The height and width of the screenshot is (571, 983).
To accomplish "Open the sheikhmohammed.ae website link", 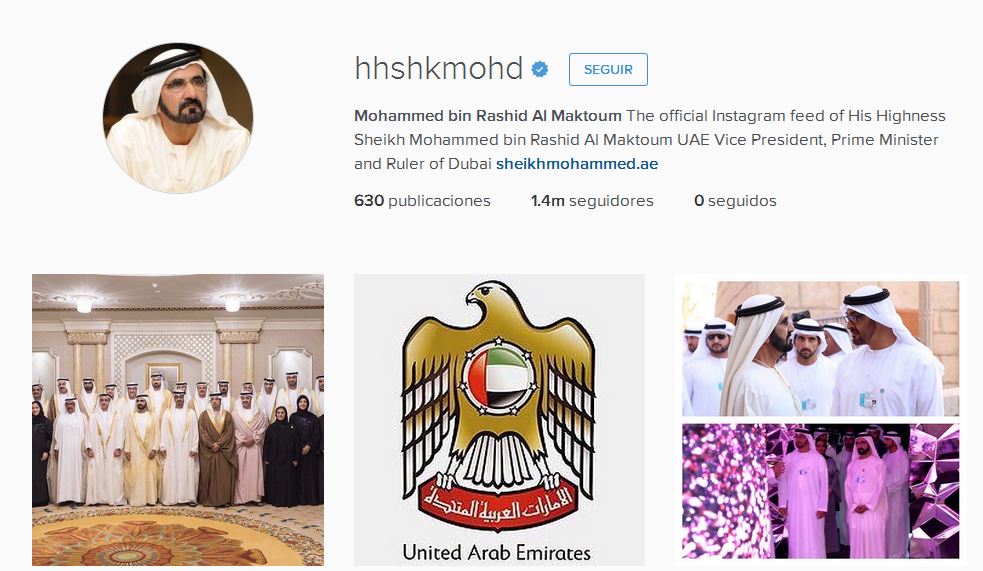I will tap(577, 164).
